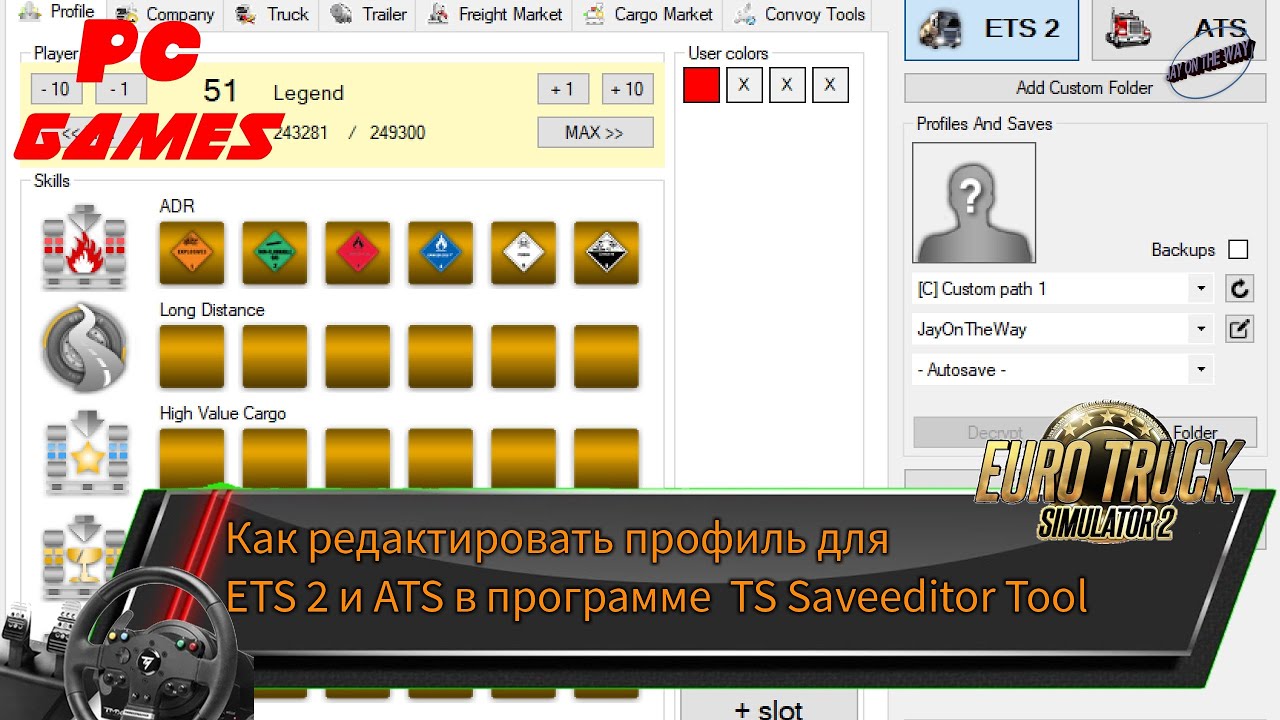The image size is (1280, 720).
Task: Open the Trailer tab
Action: (369, 14)
